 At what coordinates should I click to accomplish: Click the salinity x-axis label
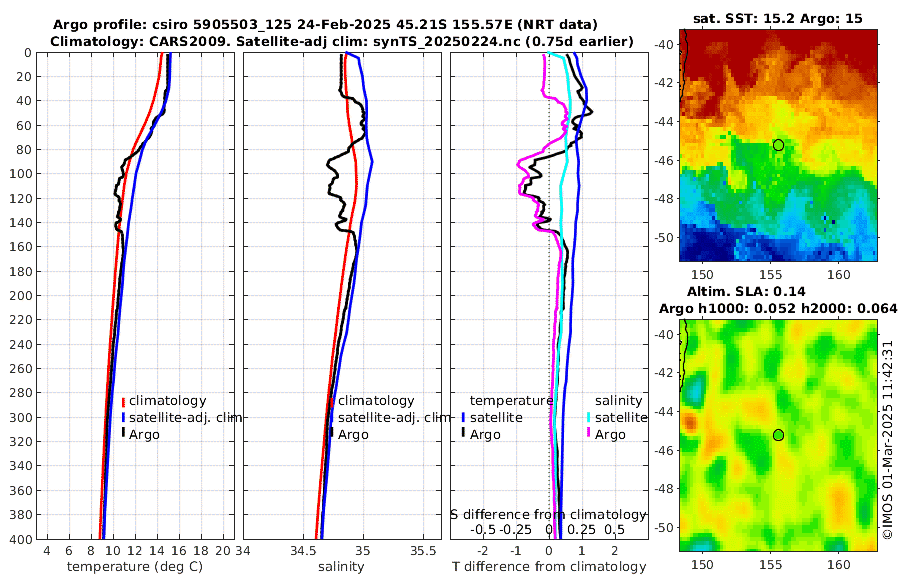point(341,567)
